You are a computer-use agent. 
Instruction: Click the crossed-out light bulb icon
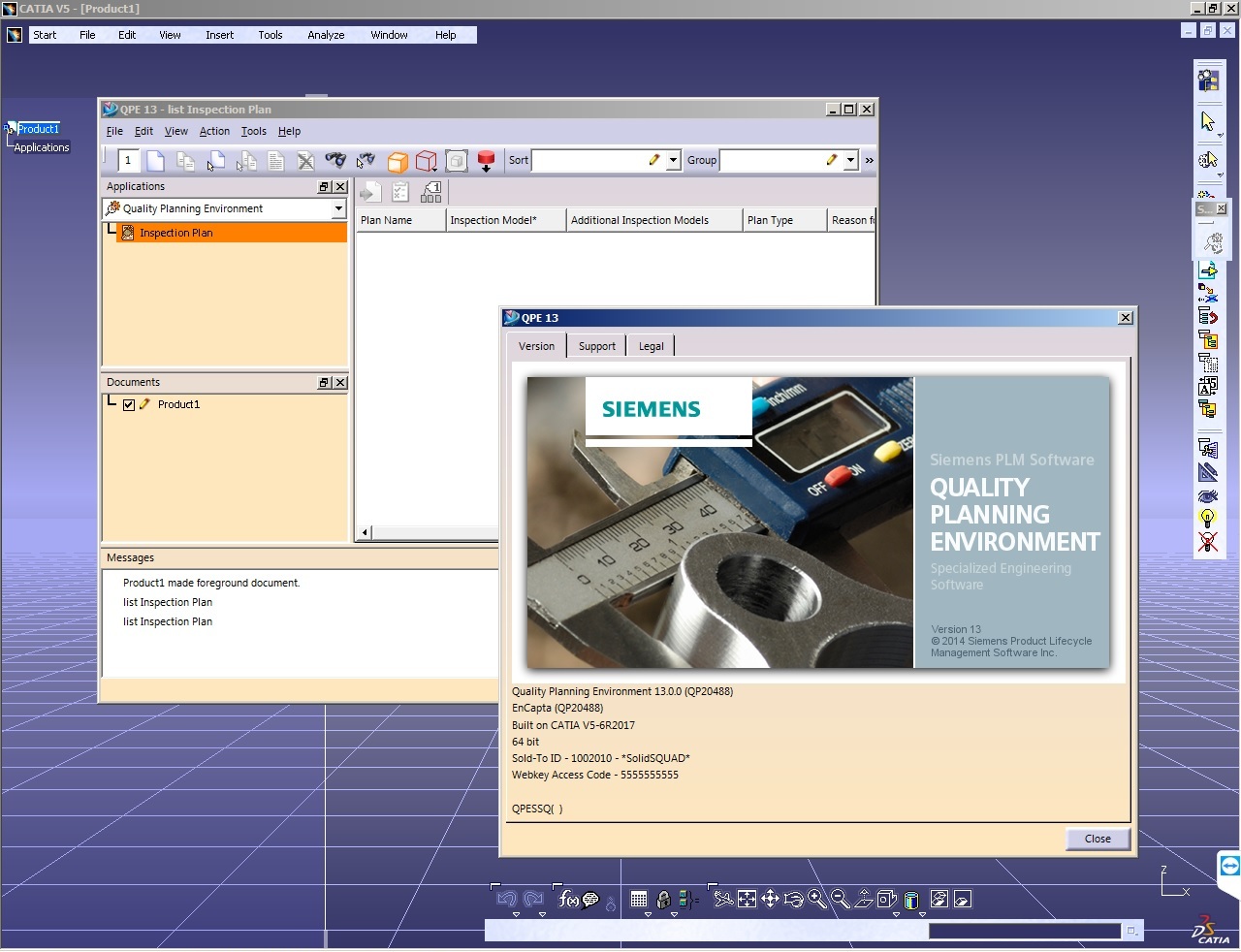tap(1207, 542)
